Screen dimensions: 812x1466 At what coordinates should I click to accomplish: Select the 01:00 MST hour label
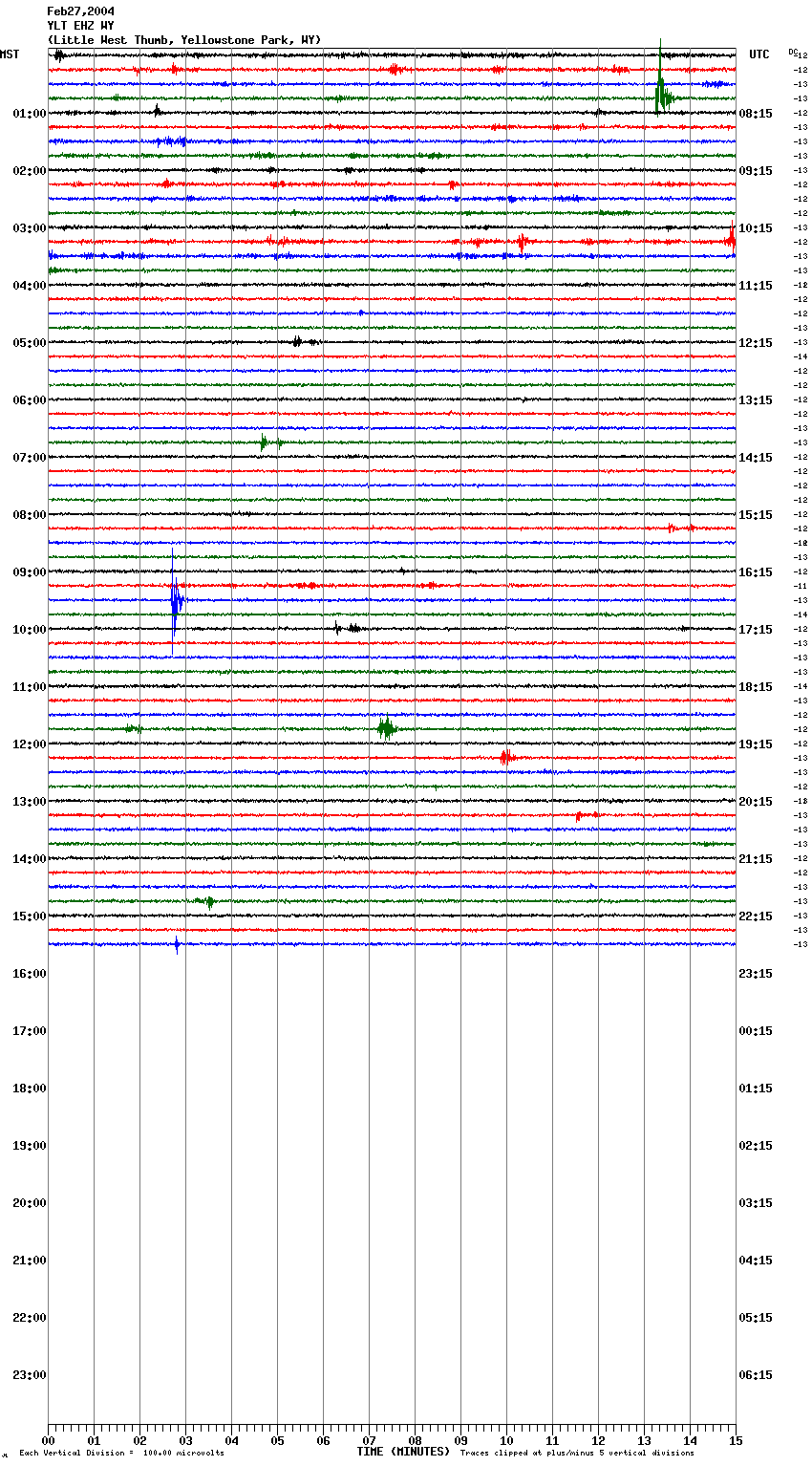tap(30, 114)
